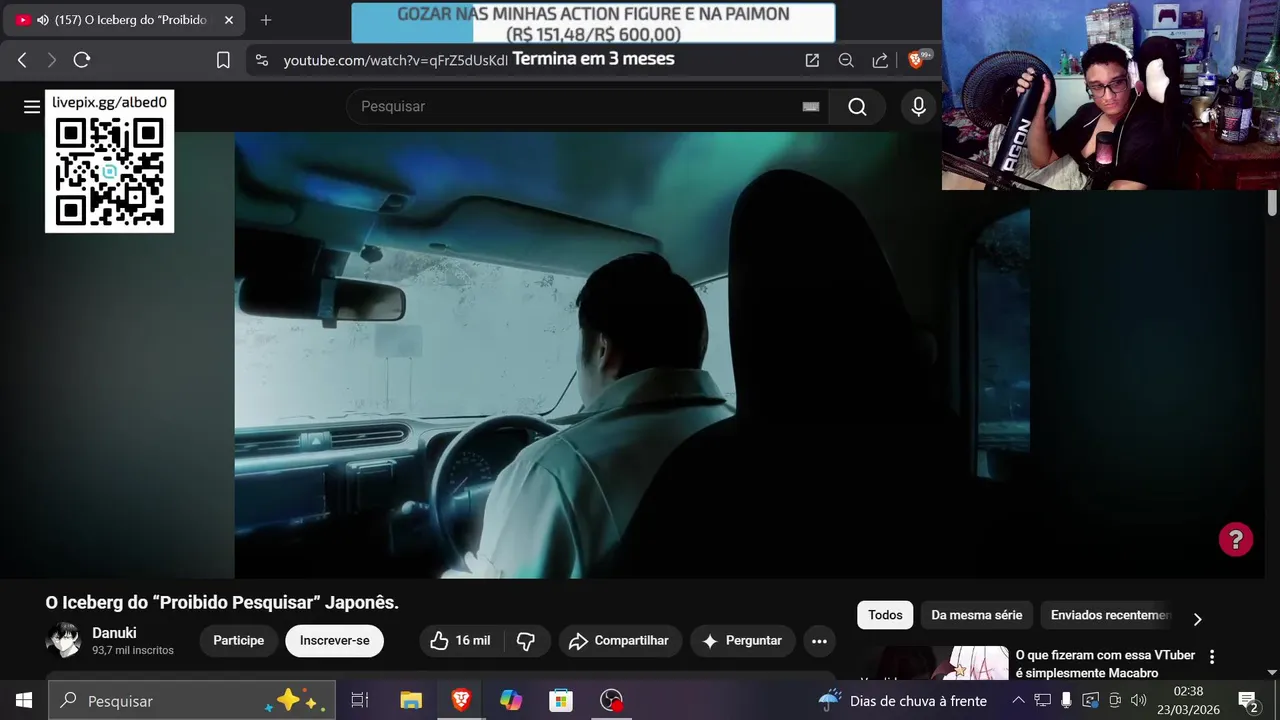This screenshot has height=720, width=1280.
Task: Click the Inscrever-se subscribe button
Action: click(334, 641)
